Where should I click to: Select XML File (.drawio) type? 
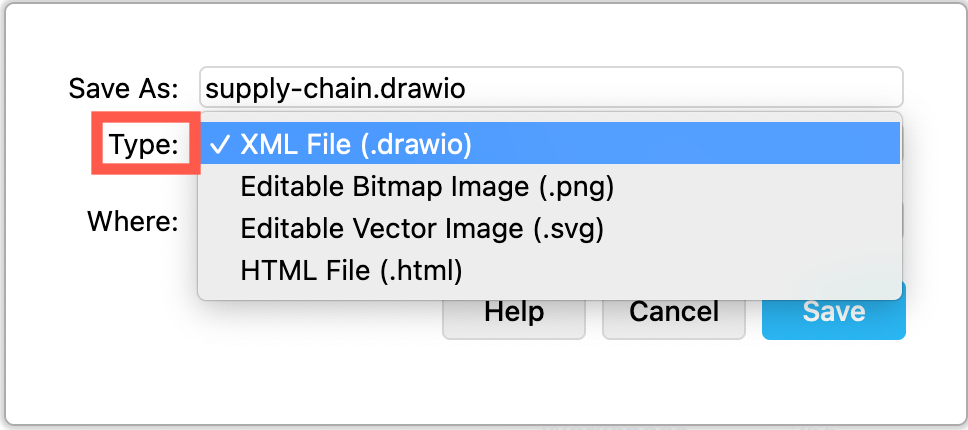tap(355, 145)
